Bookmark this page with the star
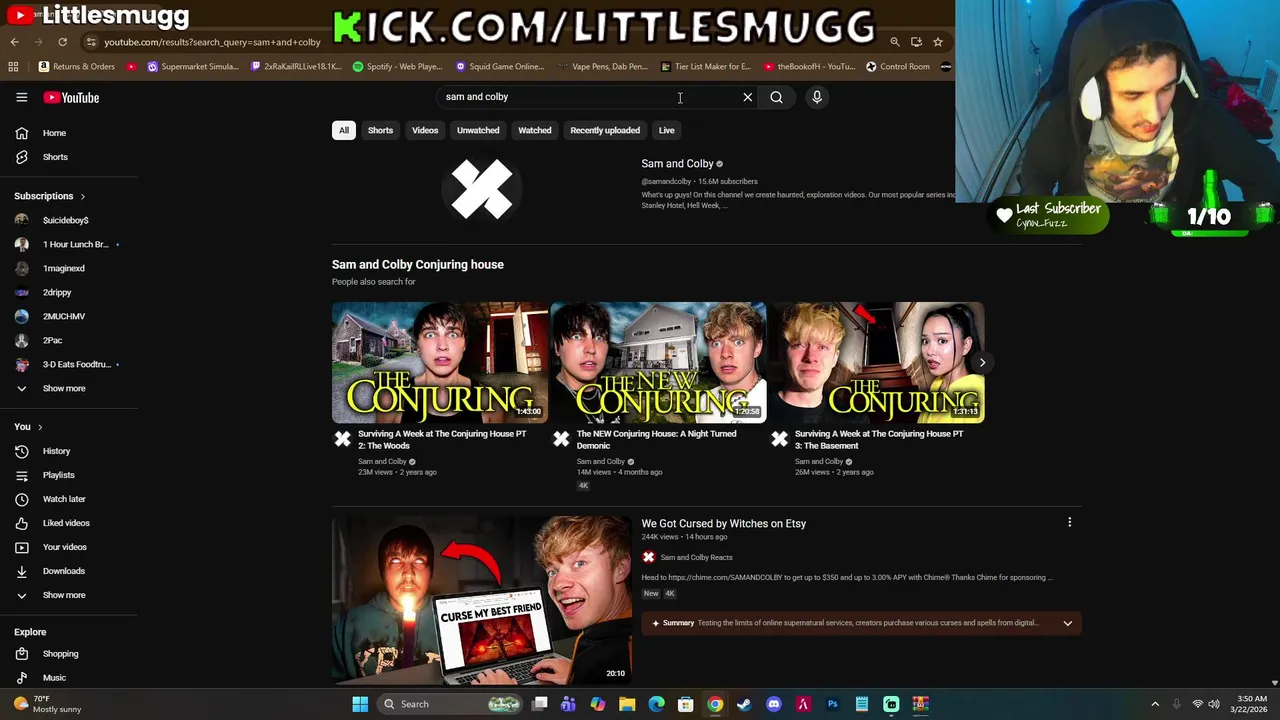Viewport: 1280px width, 720px height. click(937, 42)
